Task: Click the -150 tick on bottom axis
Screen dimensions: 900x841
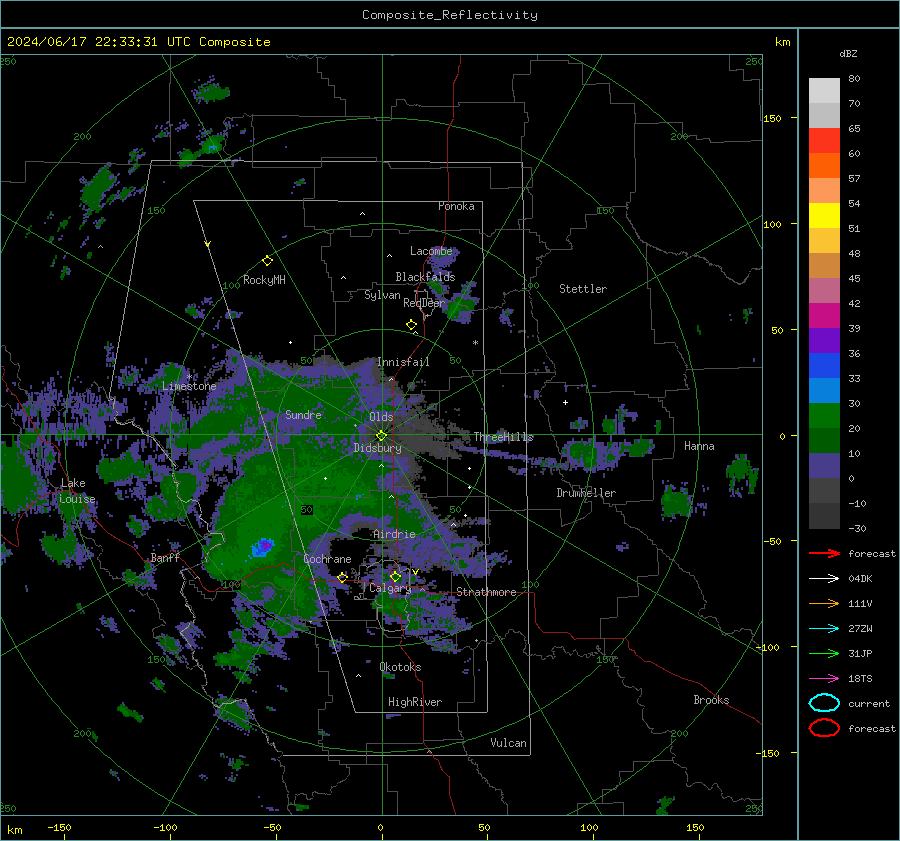Action: pos(59,828)
